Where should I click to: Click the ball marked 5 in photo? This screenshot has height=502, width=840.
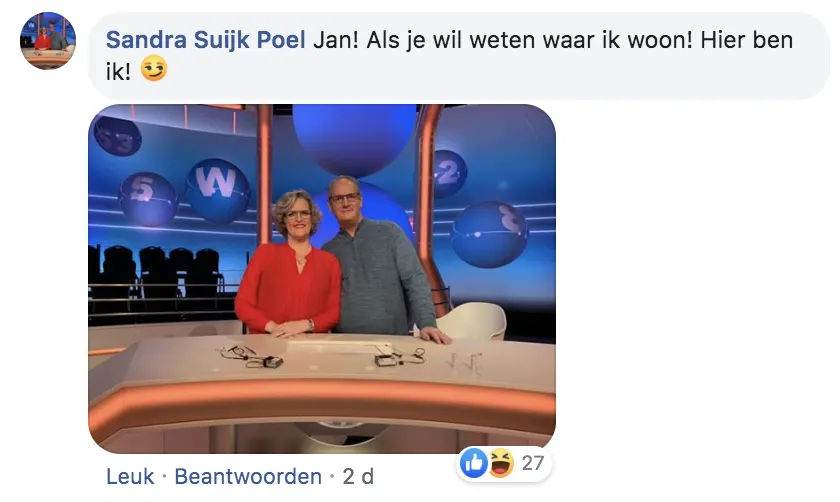pos(148,198)
